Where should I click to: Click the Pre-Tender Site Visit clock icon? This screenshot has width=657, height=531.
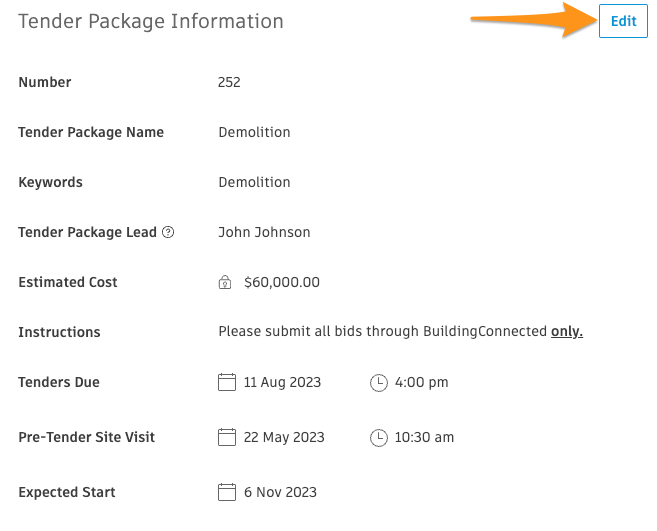pyautogui.click(x=378, y=438)
